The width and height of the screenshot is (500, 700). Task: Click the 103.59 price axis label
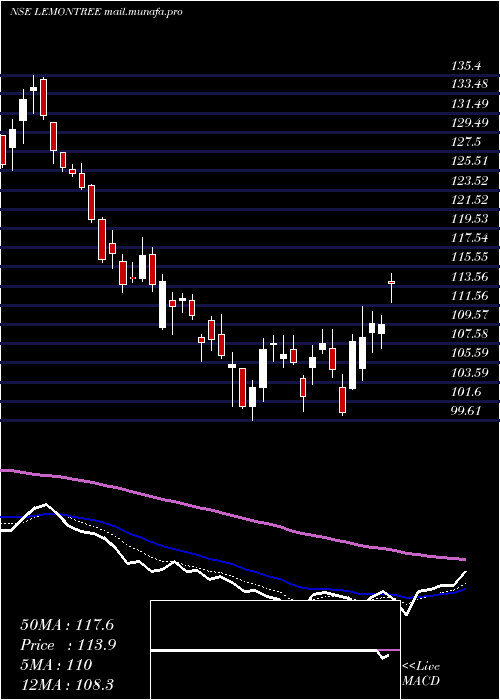[x=470, y=373]
